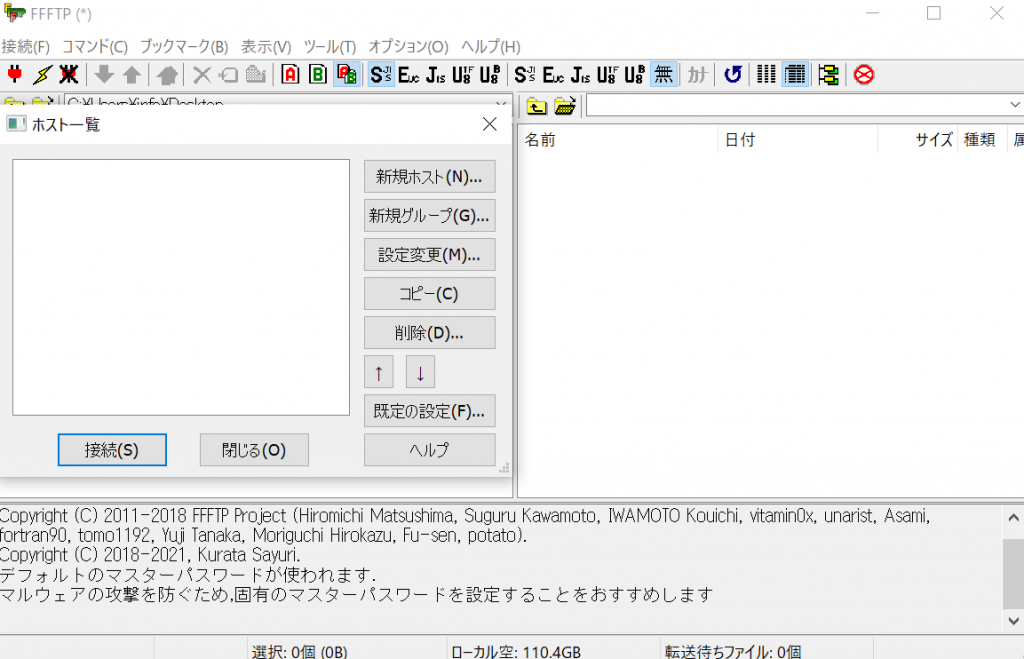
Task: Expand the remote path dropdown arrow
Action: [1014, 105]
